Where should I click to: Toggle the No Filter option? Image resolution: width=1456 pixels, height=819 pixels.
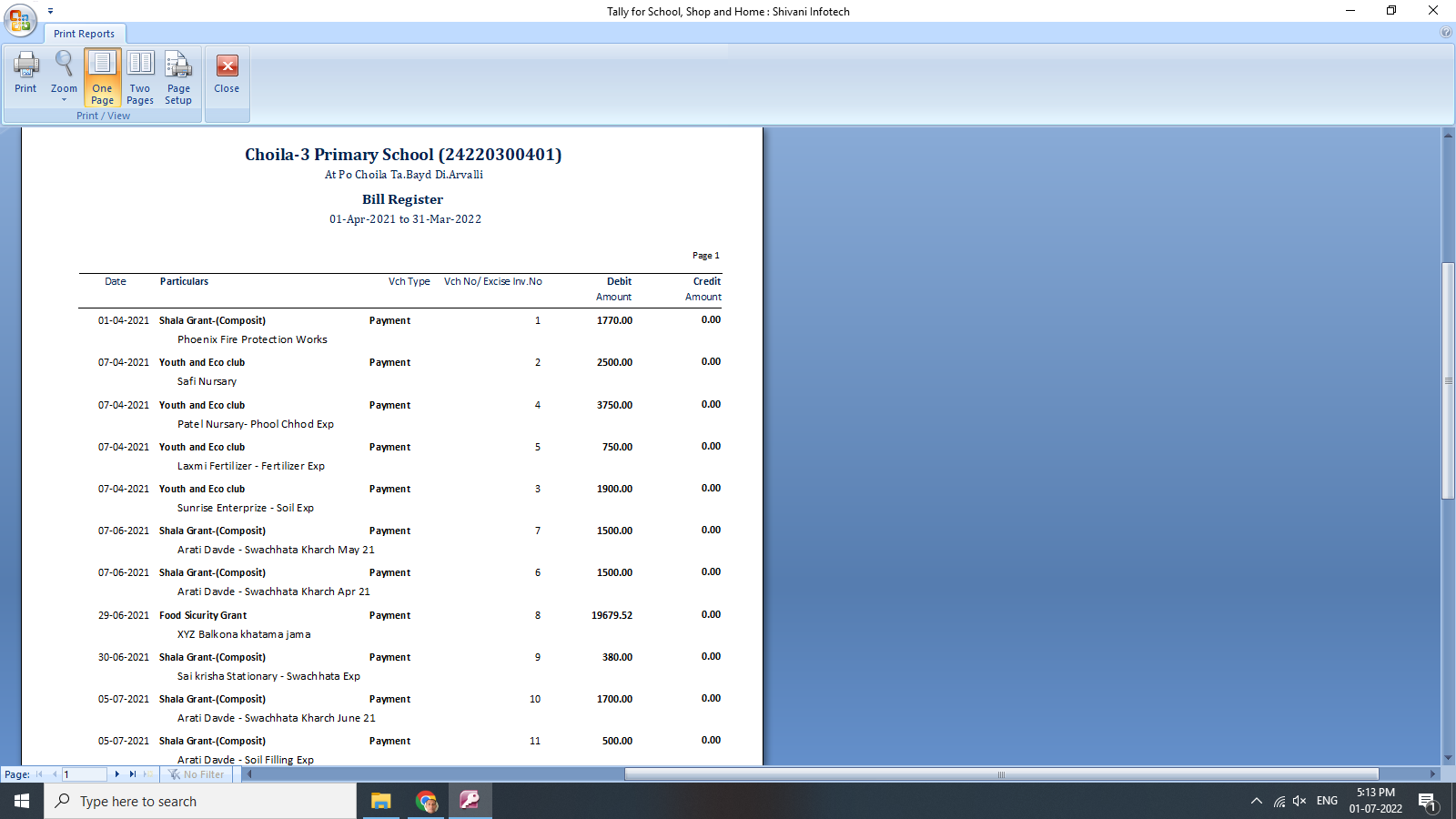pos(197,773)
